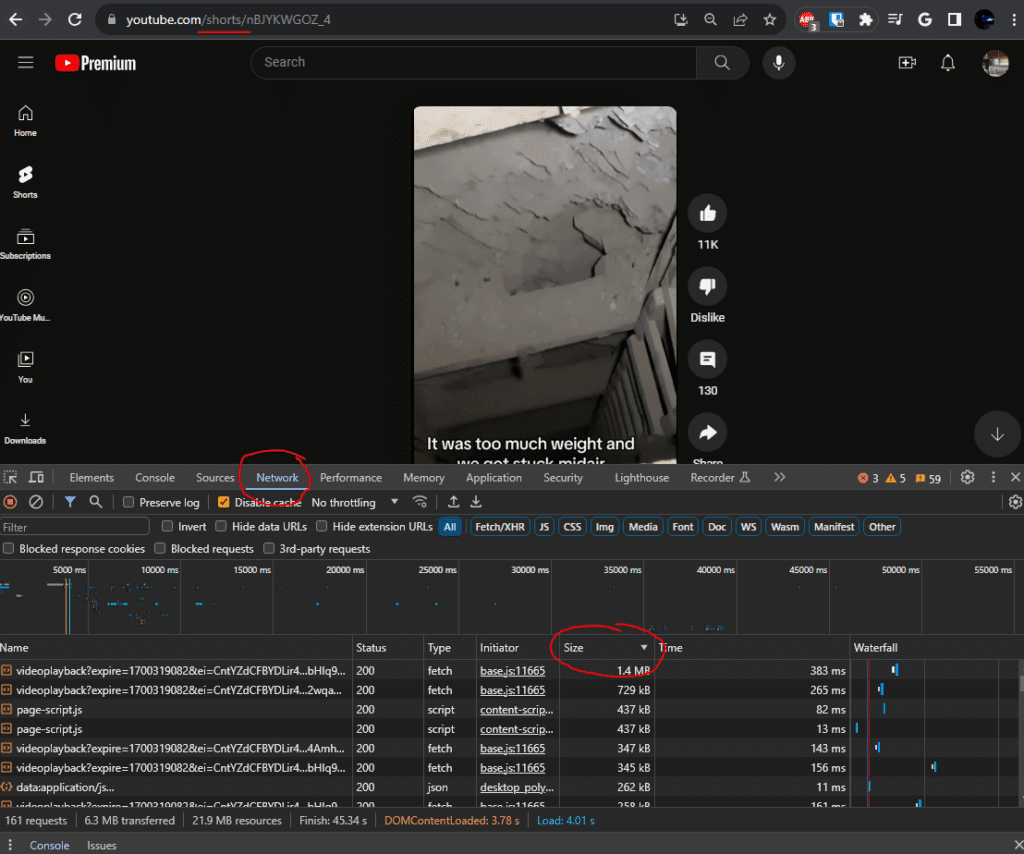Image resolution: width=1024 pixels, height=854 pixels.
Task: Go to the next Short with down arrow
Action: pyautogui.click(x=997, y=434)
